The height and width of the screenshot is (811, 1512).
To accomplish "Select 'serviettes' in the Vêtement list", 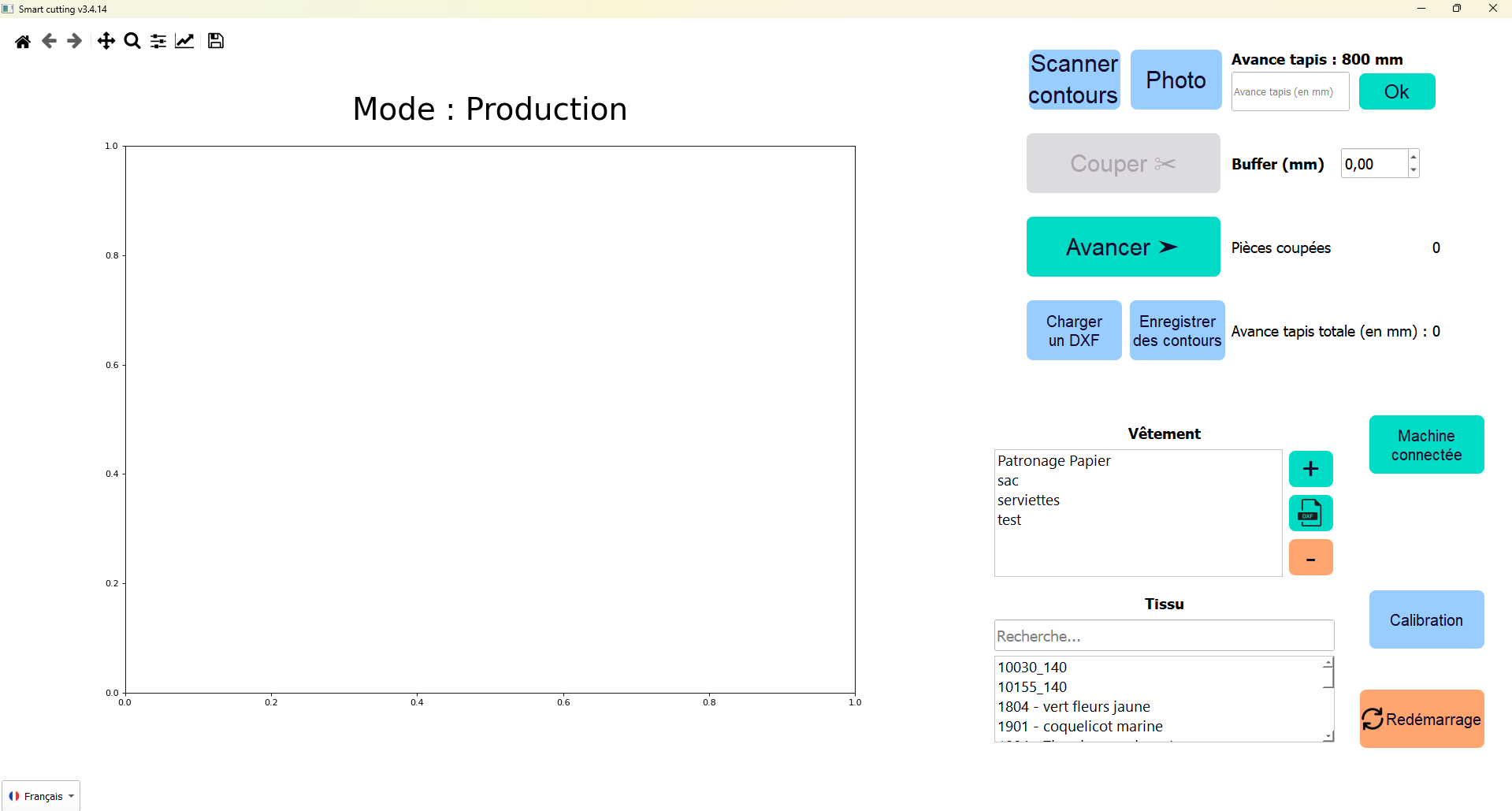I will tap(1028, 500).
